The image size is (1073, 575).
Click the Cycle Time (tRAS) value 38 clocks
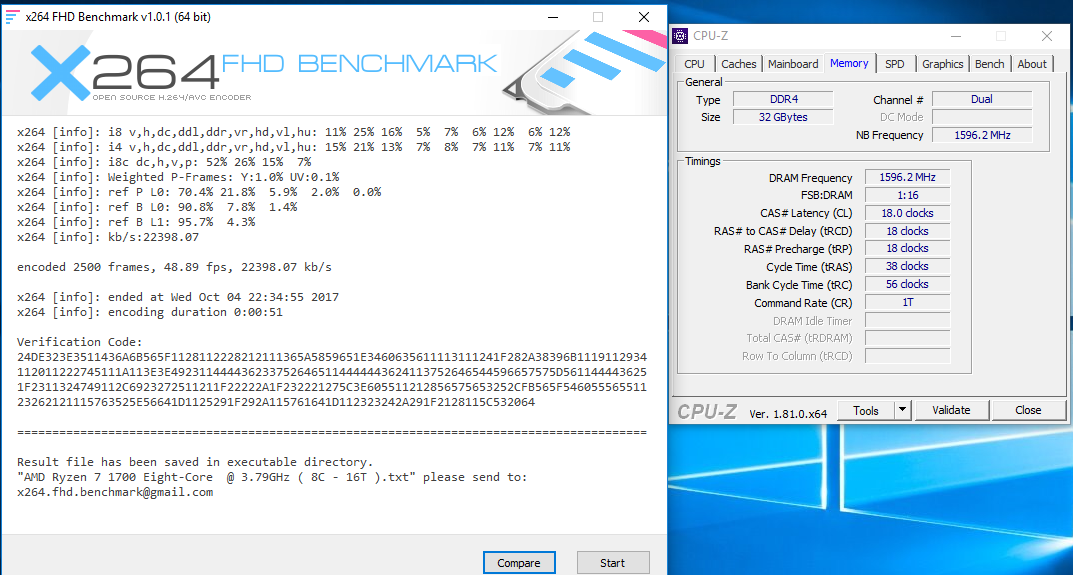[x=907, y=266]
